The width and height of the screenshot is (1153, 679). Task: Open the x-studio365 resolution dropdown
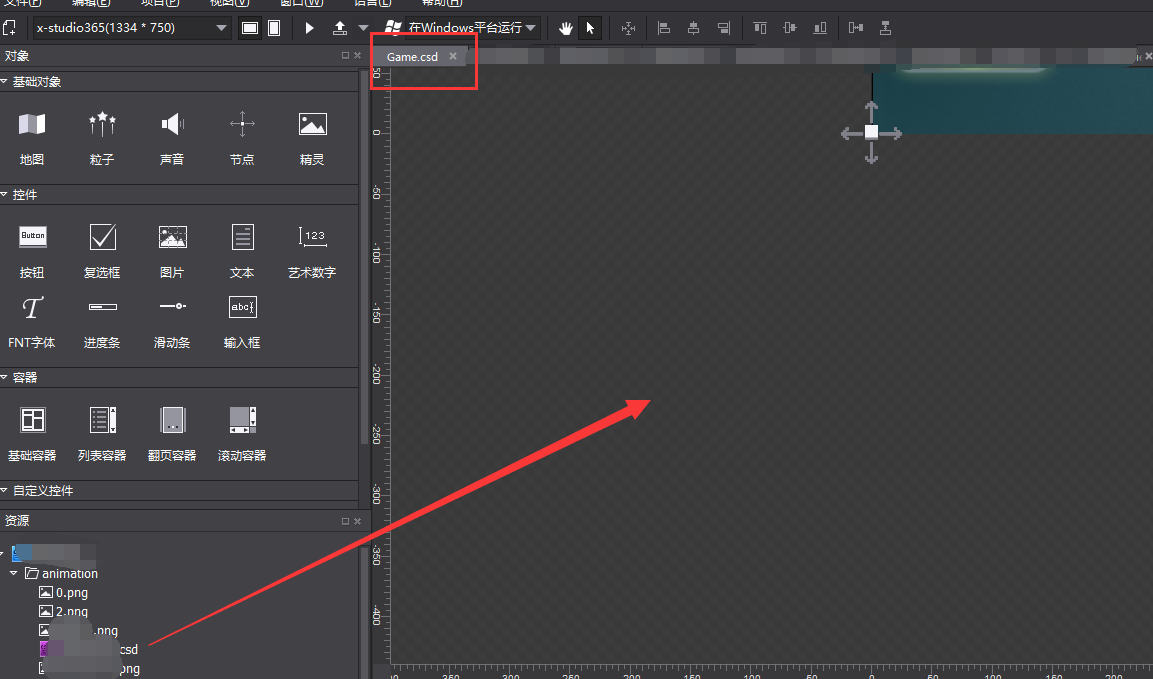coord(132,28)
